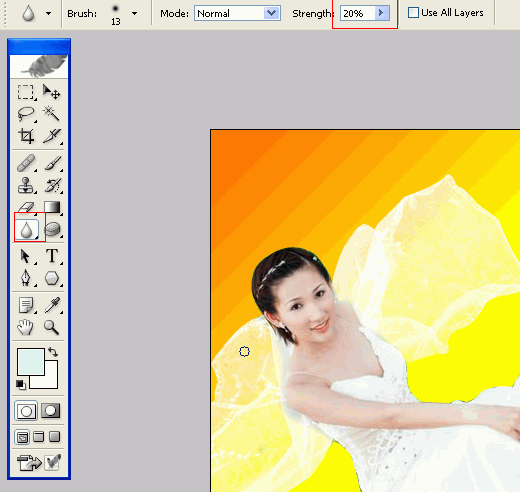This screenshot has width=520, height=492.
Task: Select the Zoom magnifier tool
Action: [x=51, y=327]
